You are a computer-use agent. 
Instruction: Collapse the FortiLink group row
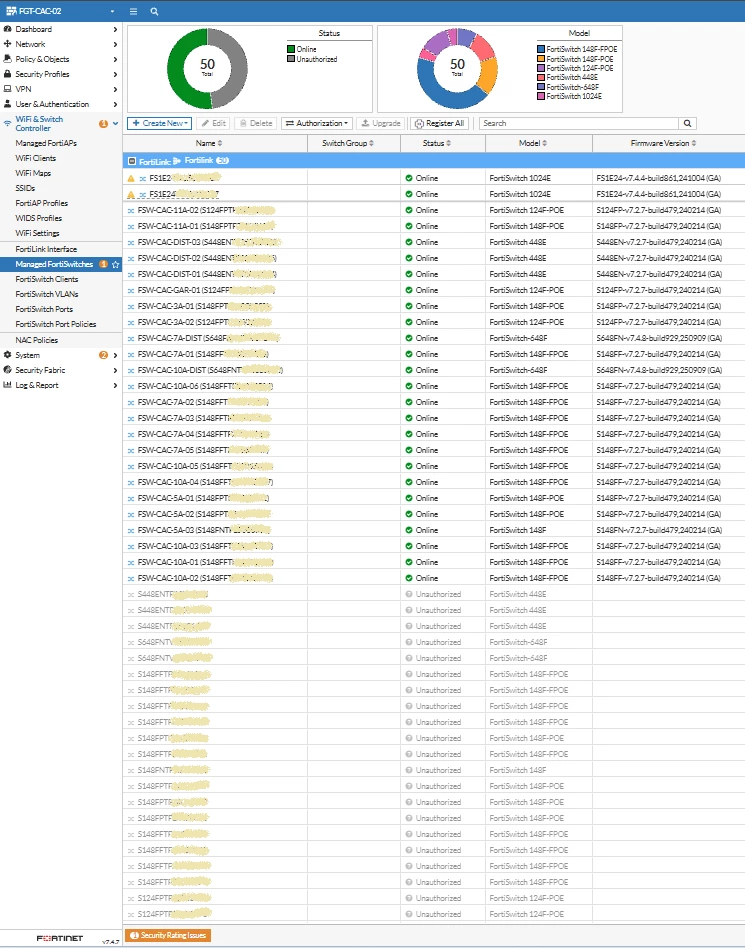coord(132,162)
